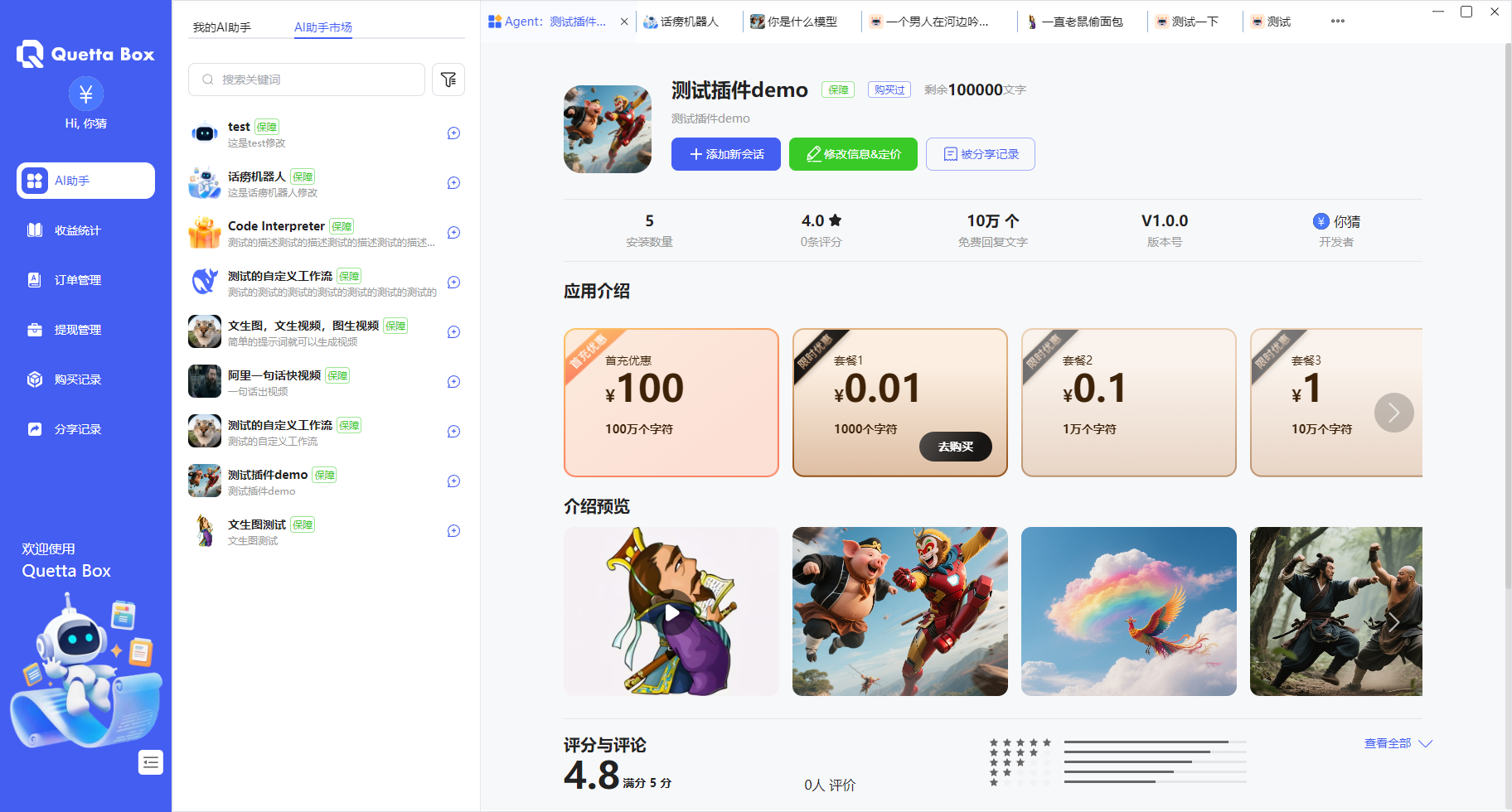The width and height of the screenshot is (1512, 812).
Task: Click 去购买 on 套餐1 card
Action: click(x=956, y=447)
